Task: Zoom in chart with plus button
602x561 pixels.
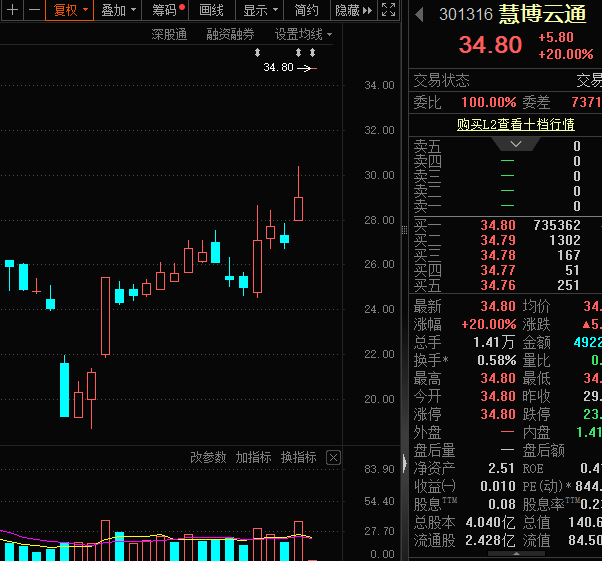Action: point(12,10)
